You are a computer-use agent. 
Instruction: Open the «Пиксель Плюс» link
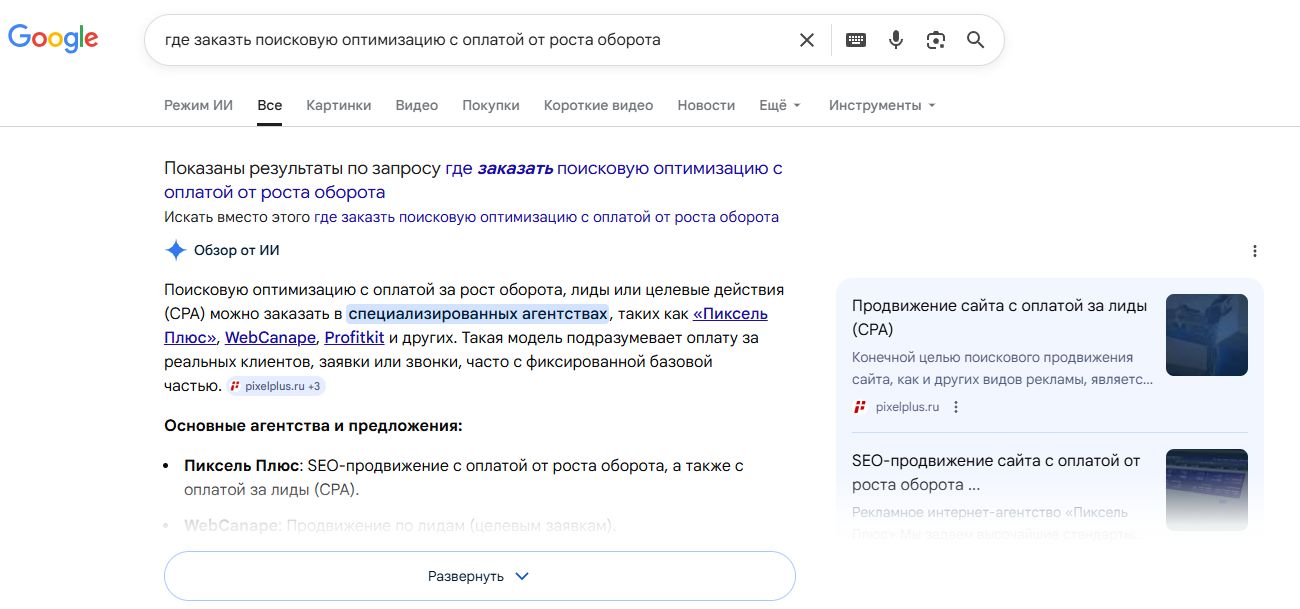pyautogui.click(x=730, y=314)
